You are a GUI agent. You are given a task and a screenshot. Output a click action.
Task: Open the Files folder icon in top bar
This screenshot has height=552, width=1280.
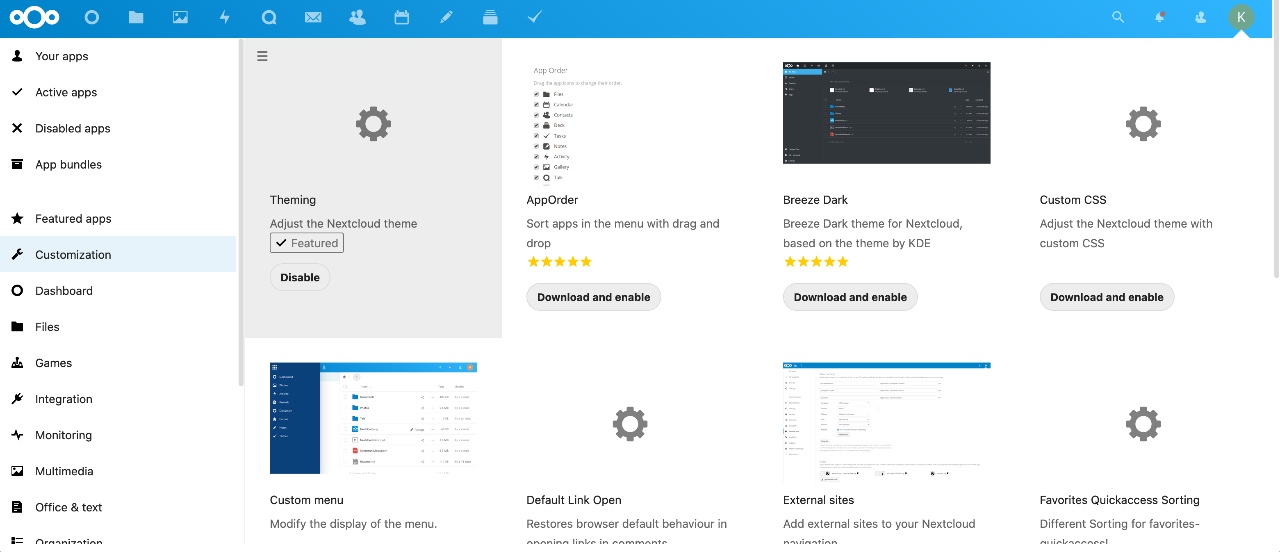[136, 17]
